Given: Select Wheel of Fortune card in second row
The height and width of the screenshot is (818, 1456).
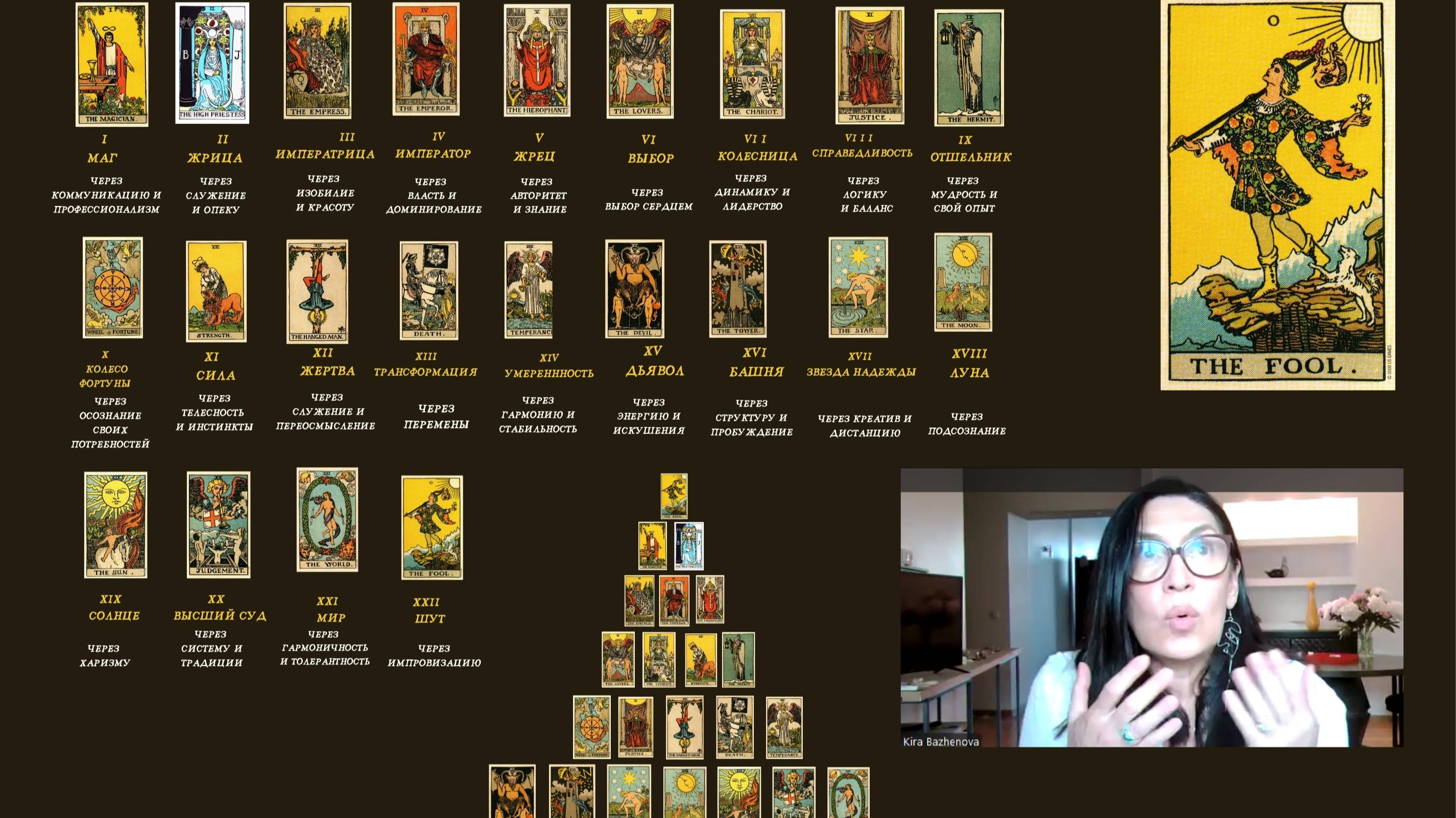Looking at the screenshot, I should (112, 288).
